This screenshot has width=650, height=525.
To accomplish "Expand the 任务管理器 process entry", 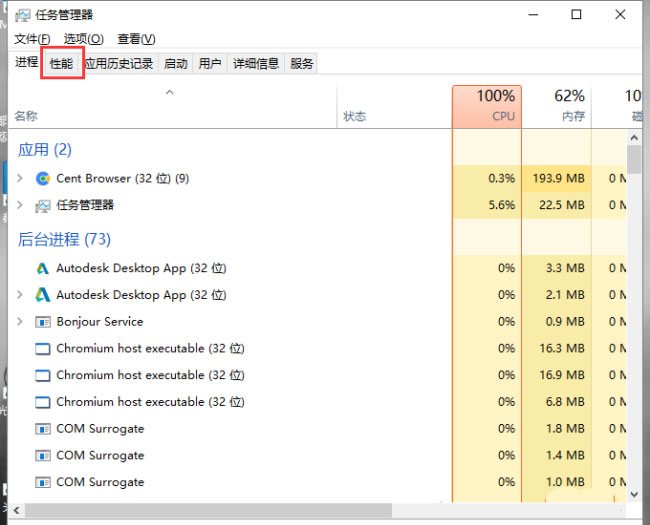I will click(x=20, y=205).
